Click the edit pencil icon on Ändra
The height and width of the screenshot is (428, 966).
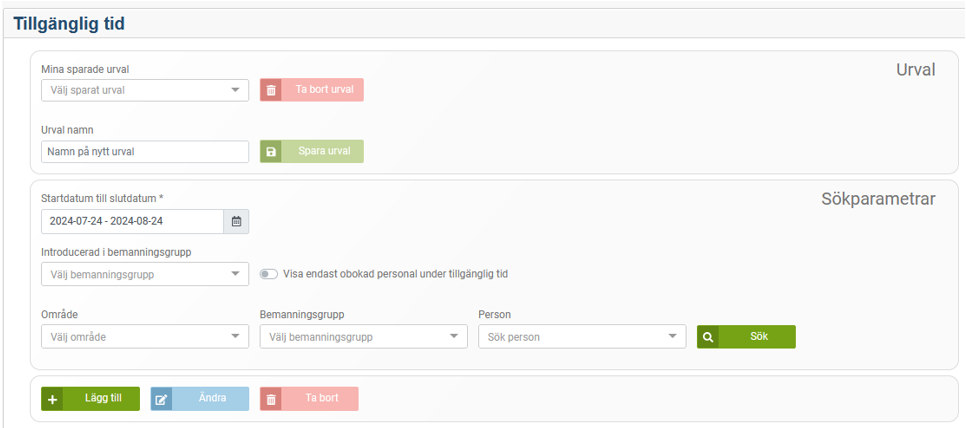[x=162, y=399]
